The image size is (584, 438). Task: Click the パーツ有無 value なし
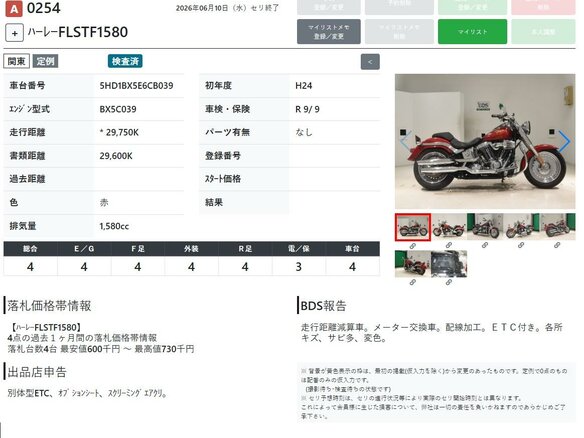[304, 132]
